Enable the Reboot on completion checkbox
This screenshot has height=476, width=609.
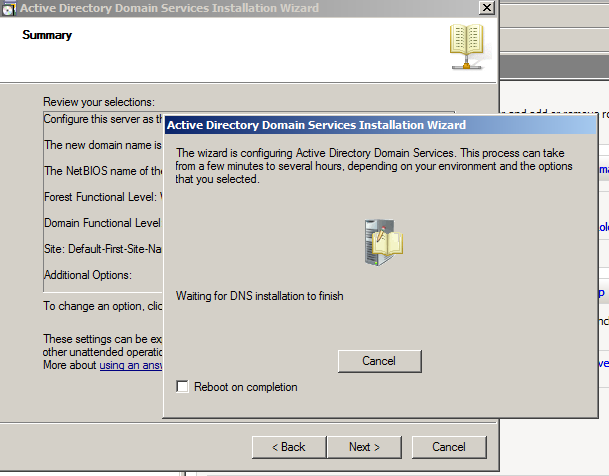coord(182,387)
